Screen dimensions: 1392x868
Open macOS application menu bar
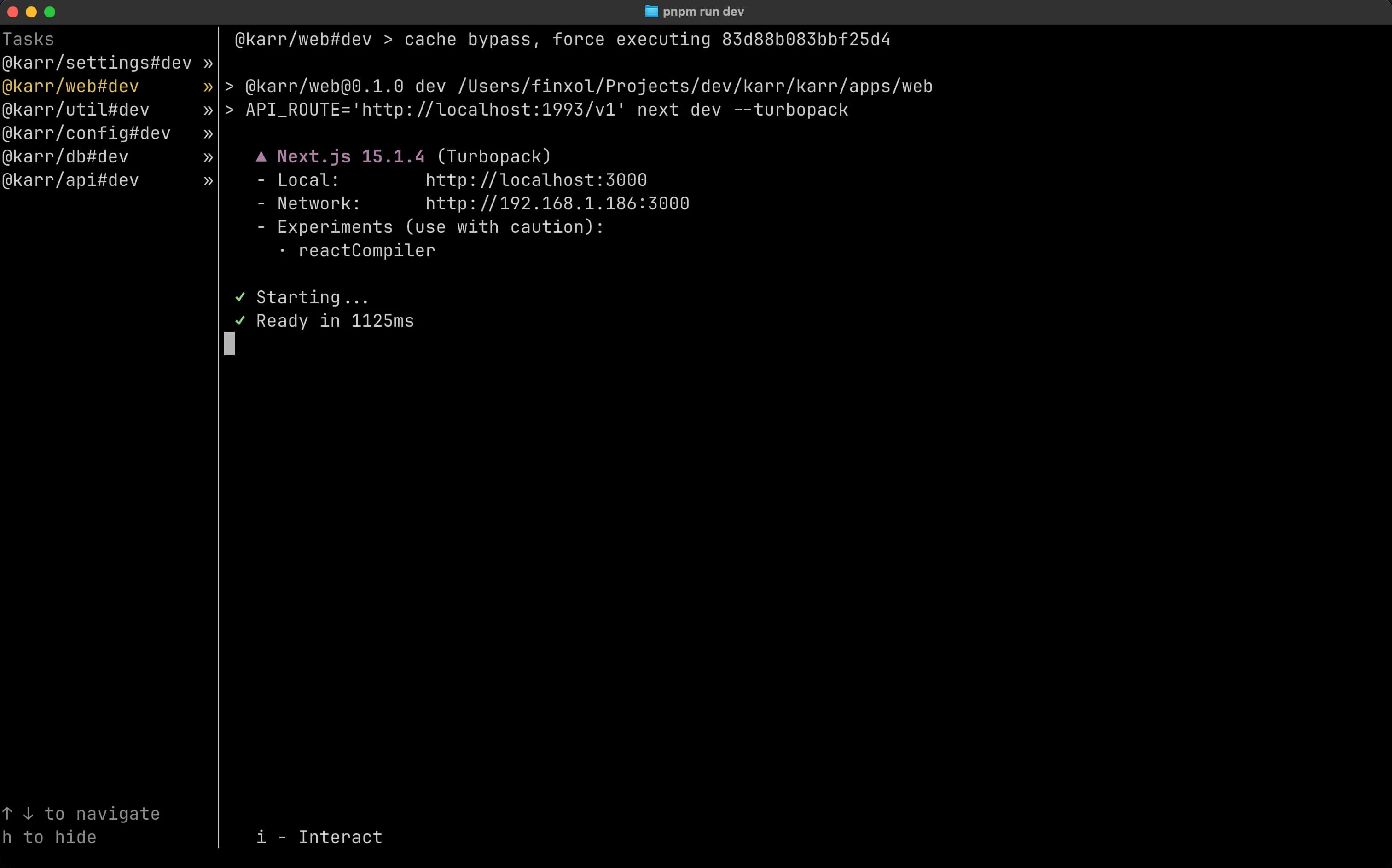[0, 0]
